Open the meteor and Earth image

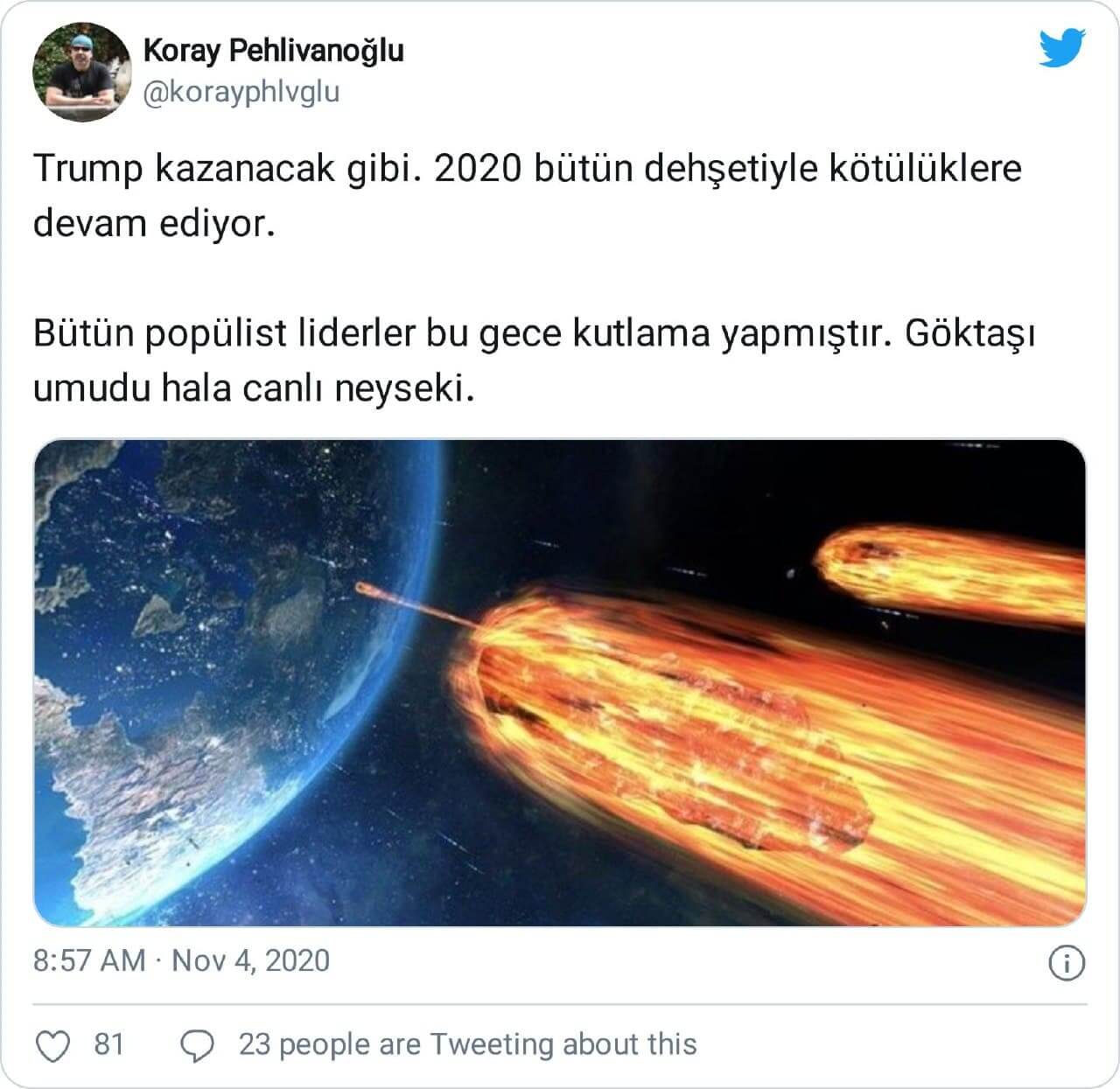click(x=560, y=683)
